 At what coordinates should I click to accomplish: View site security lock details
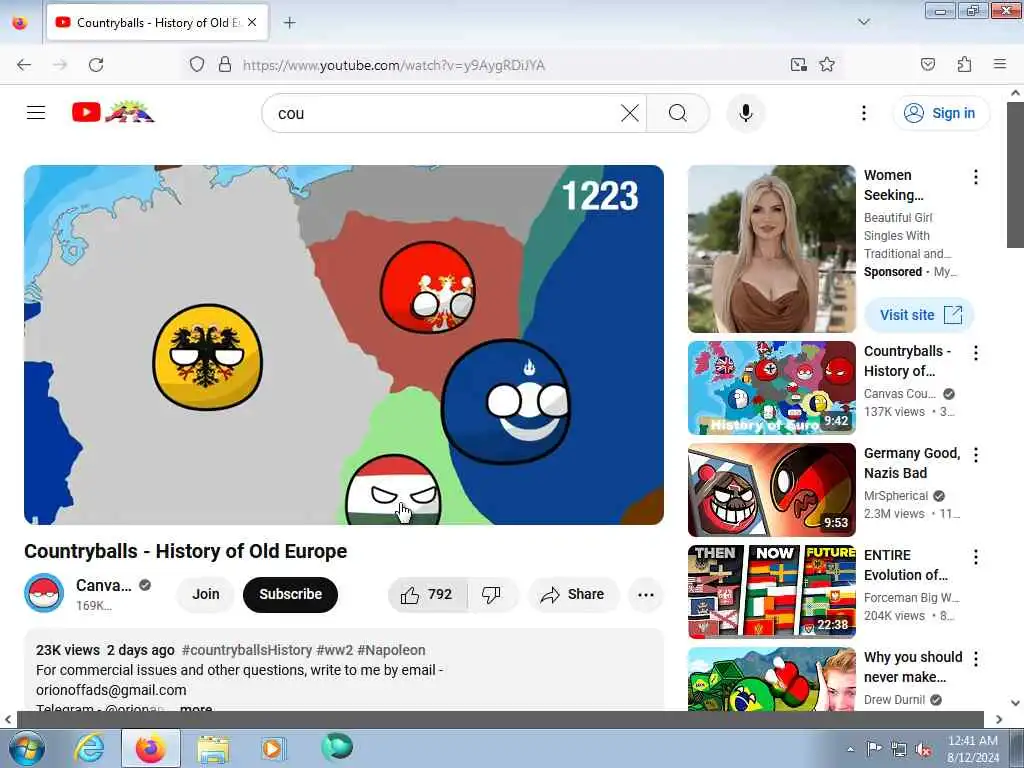225,65
